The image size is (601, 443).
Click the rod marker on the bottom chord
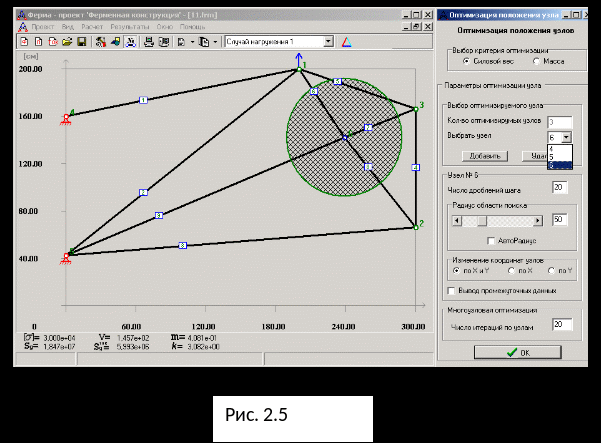point(183,245)
